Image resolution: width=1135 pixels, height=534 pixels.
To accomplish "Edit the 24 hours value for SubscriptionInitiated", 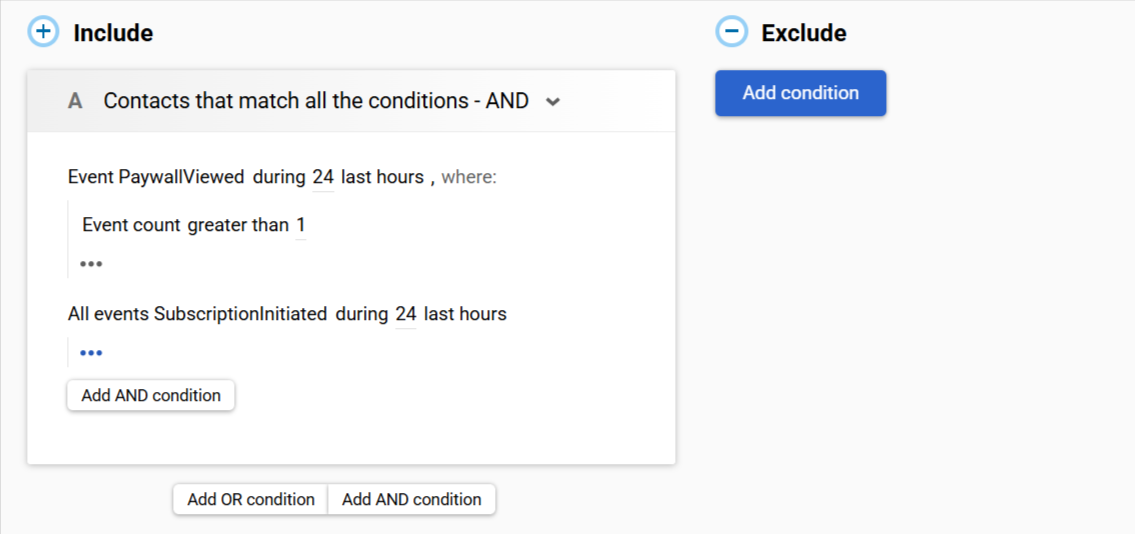I will (406, 314).
